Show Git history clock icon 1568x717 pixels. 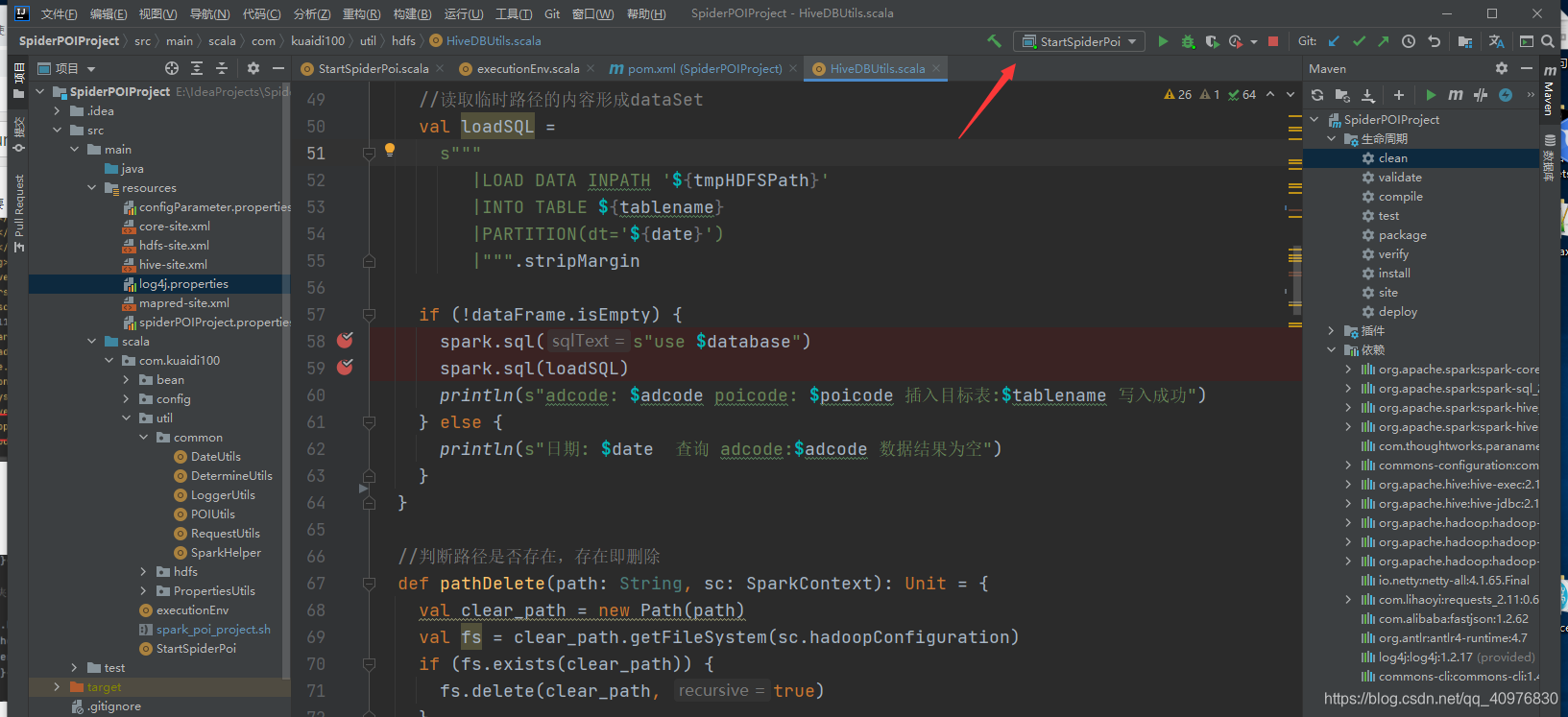[1409, 41]
